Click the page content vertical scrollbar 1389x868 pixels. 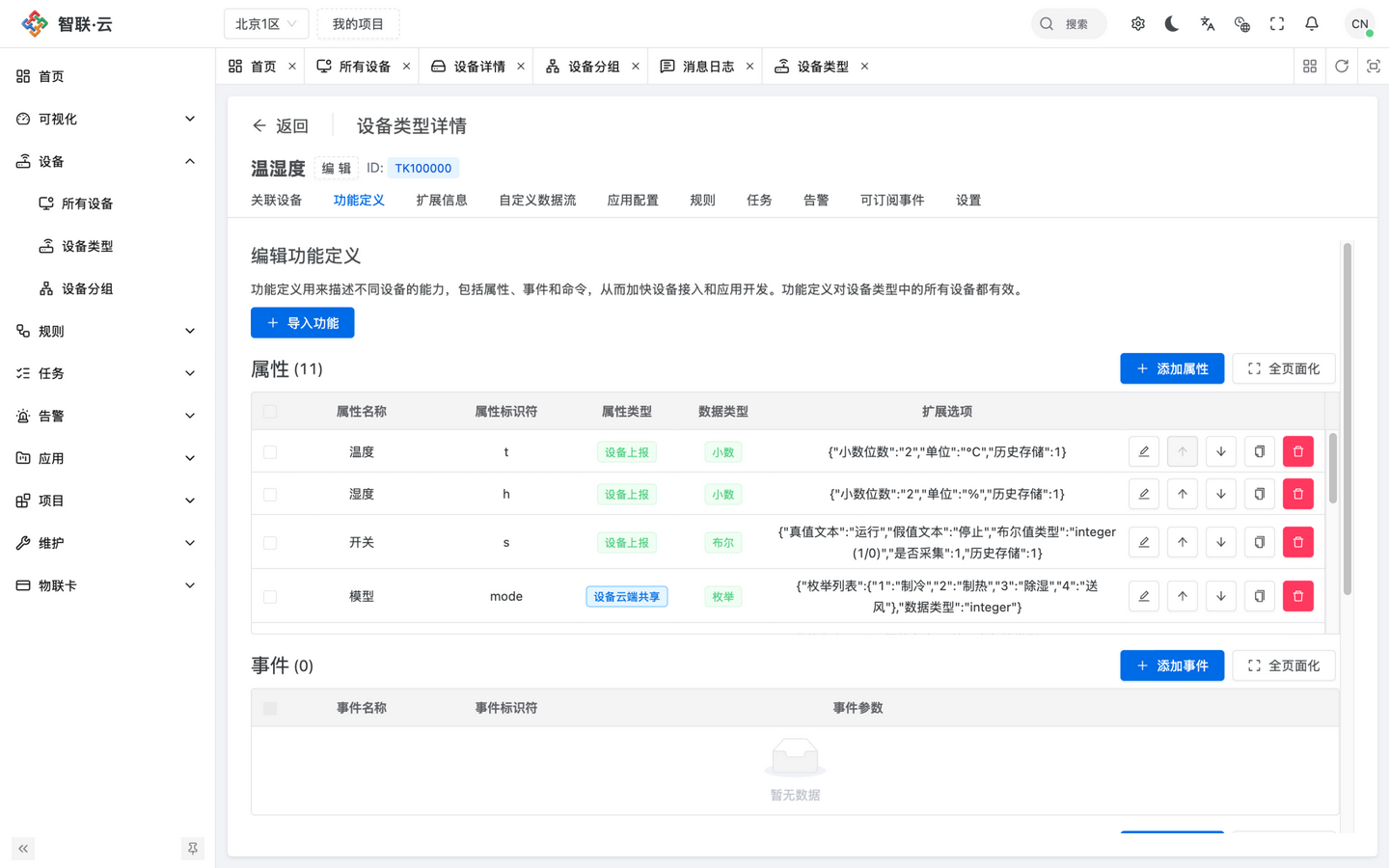[1348, 418]
